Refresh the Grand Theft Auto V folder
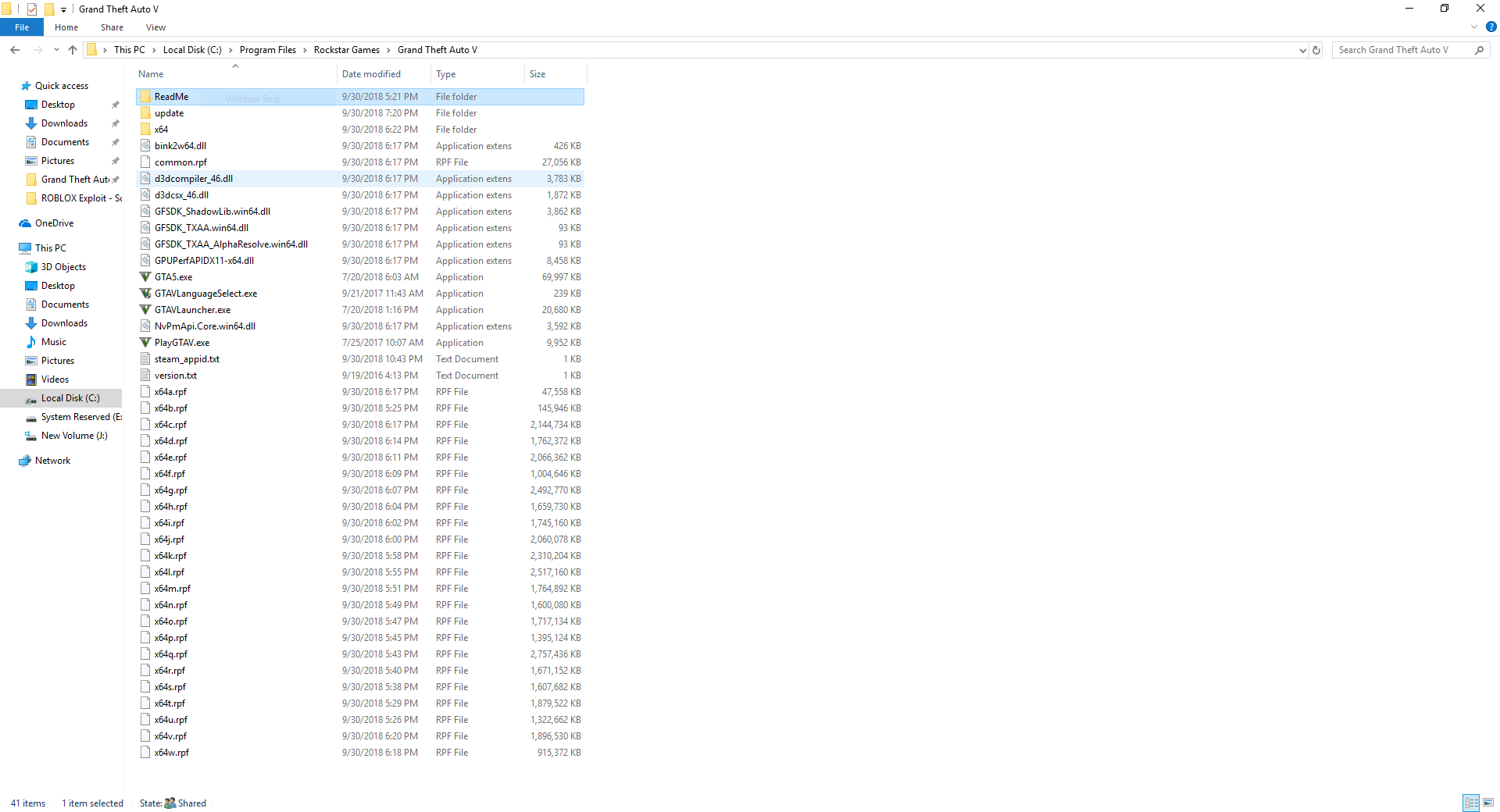This screenshot has width=1500, height=812. (x=1316, y=50)
